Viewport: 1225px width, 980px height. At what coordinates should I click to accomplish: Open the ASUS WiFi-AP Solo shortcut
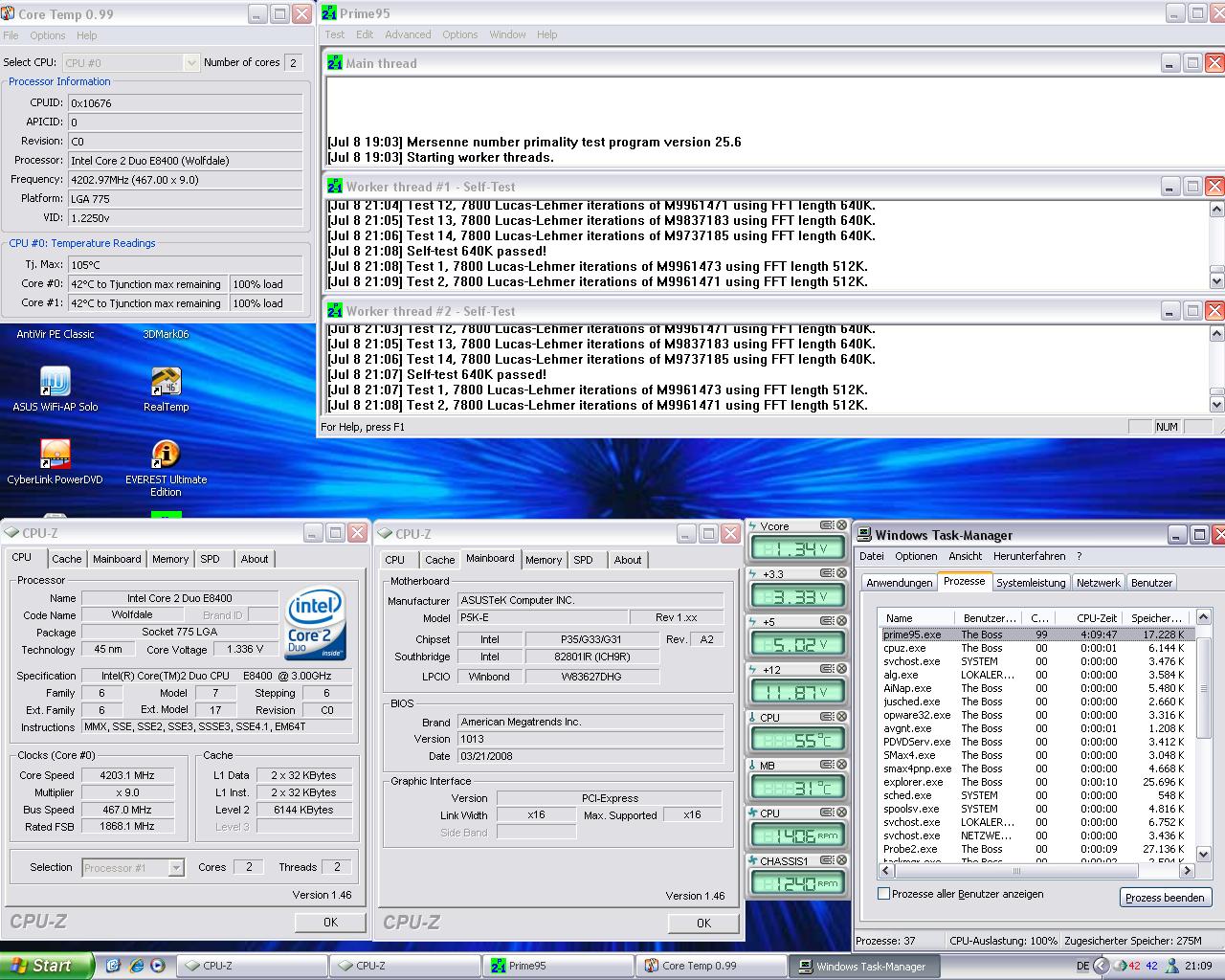[55, 383]
